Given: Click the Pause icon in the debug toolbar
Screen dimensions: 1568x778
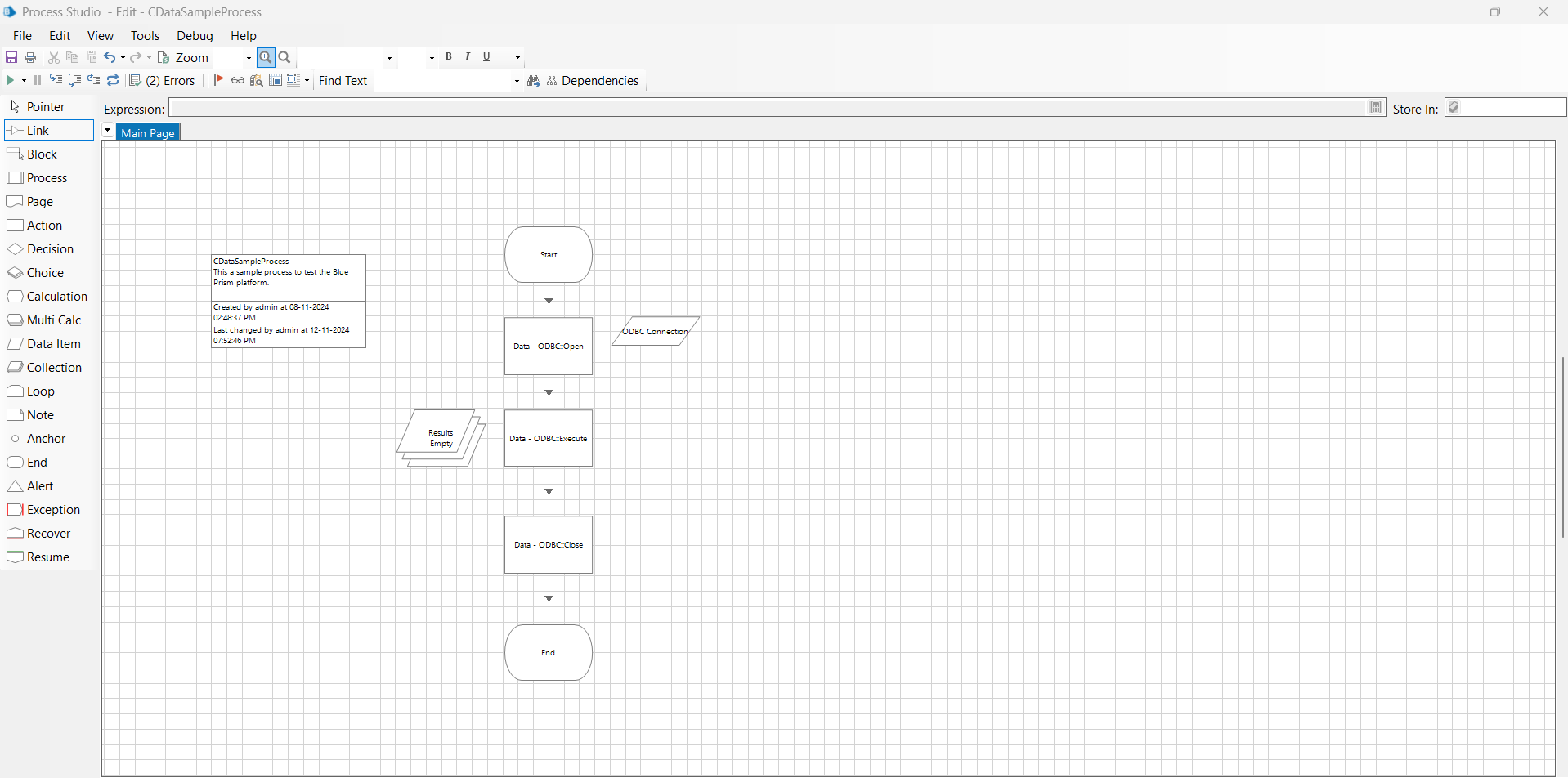Looking at the screenshot, I should pyautogui.click(x=37, y=80).
